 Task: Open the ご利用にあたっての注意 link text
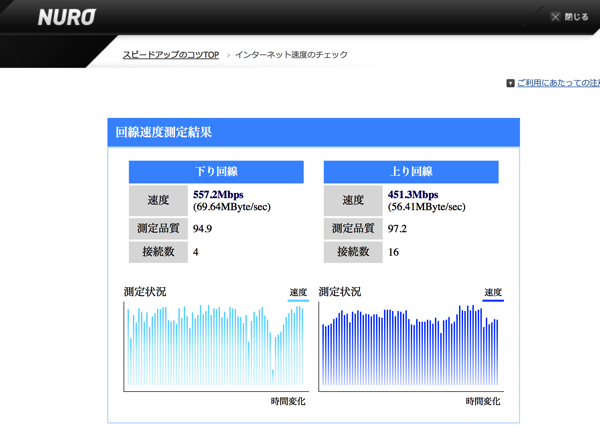pyautogui.click(x=558, y=84)
